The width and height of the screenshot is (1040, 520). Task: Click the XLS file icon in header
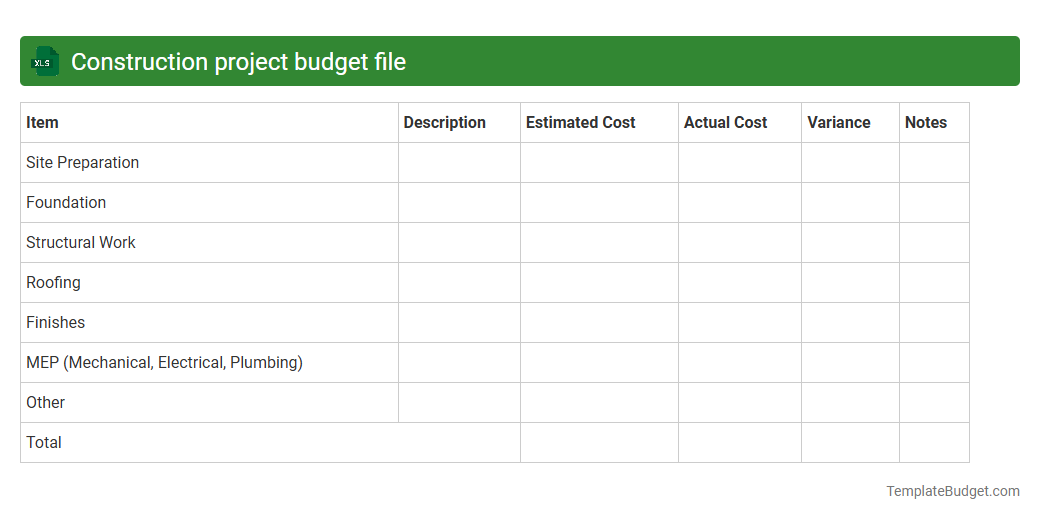pos(45,61)
